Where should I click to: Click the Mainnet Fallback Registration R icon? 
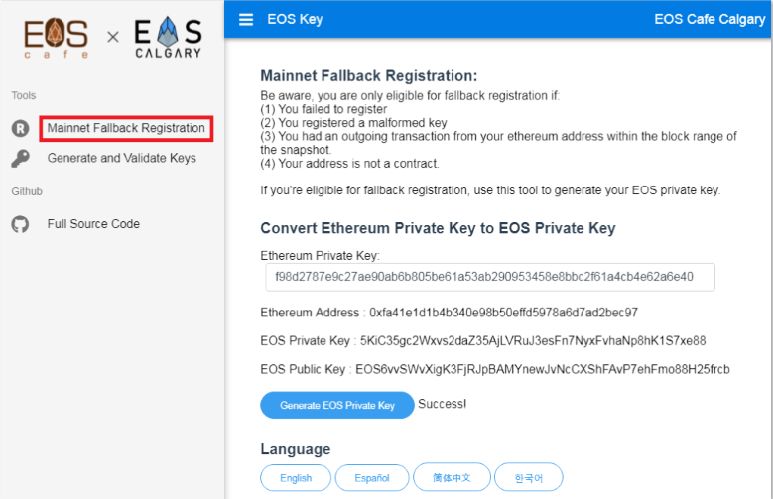(x=20, y=129)
